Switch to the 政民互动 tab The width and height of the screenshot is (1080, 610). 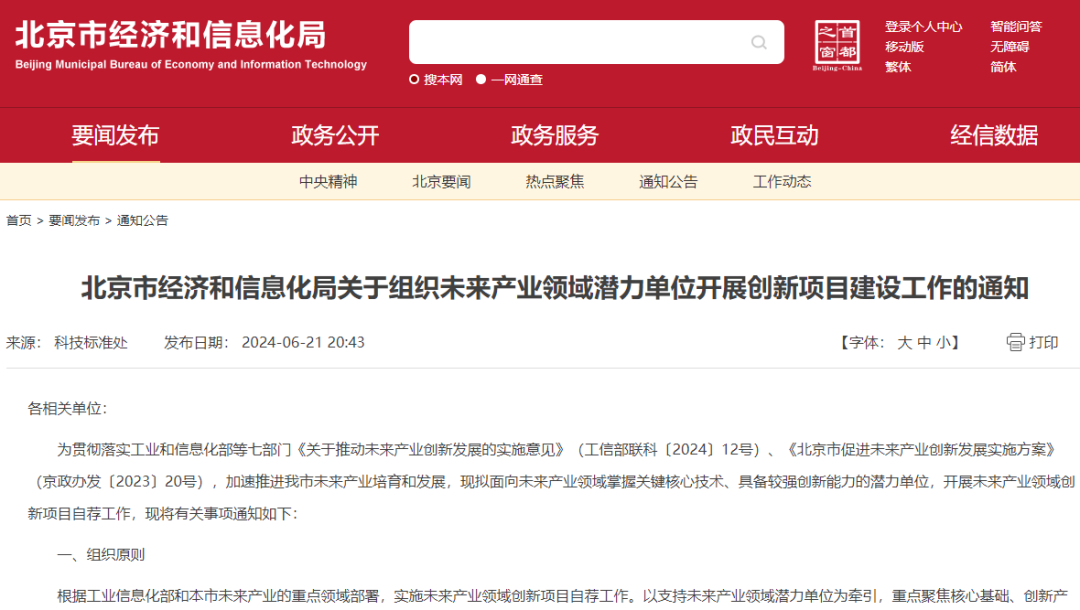point(774,135)
